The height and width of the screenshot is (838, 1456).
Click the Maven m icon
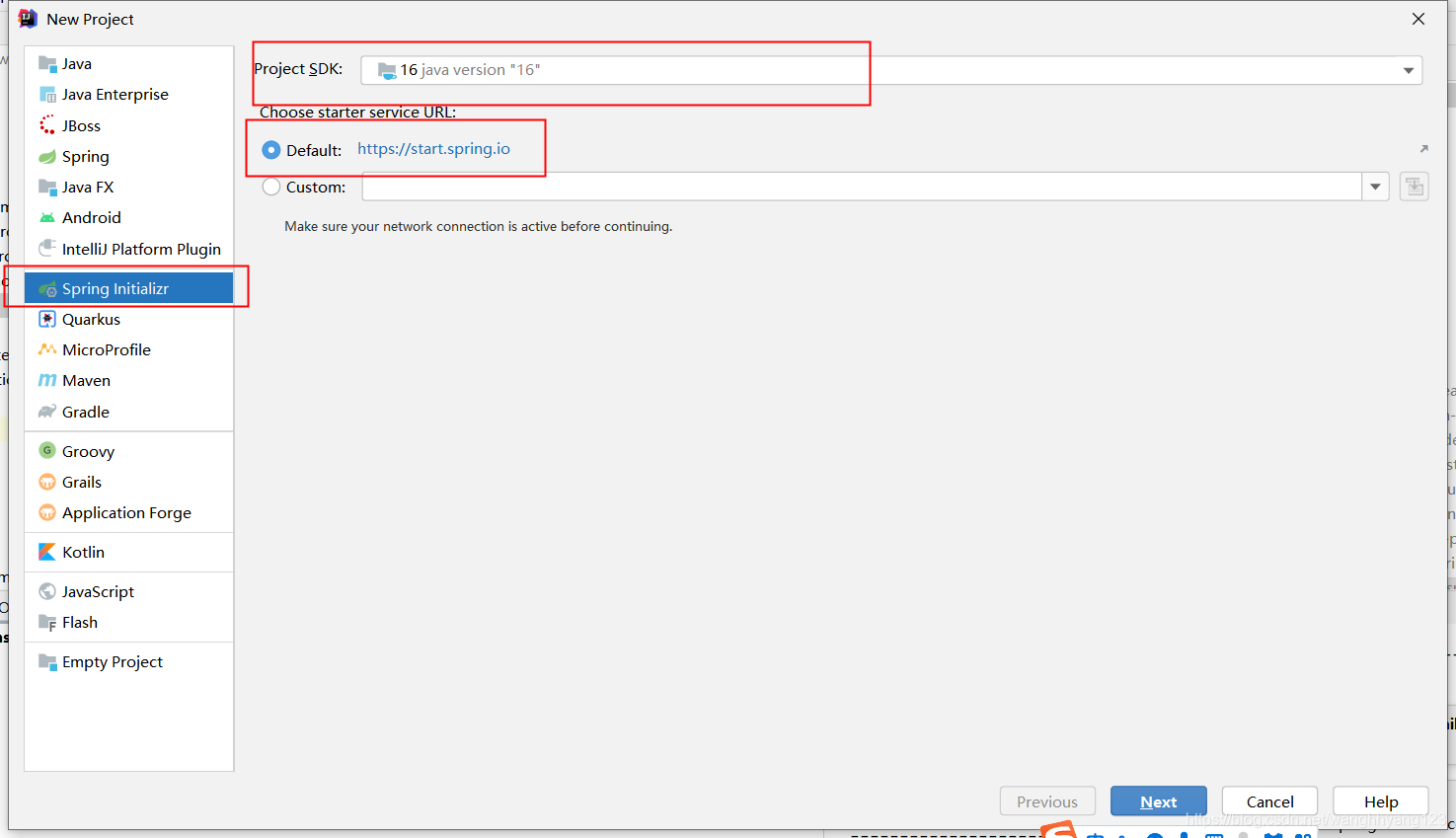(47, 381)
